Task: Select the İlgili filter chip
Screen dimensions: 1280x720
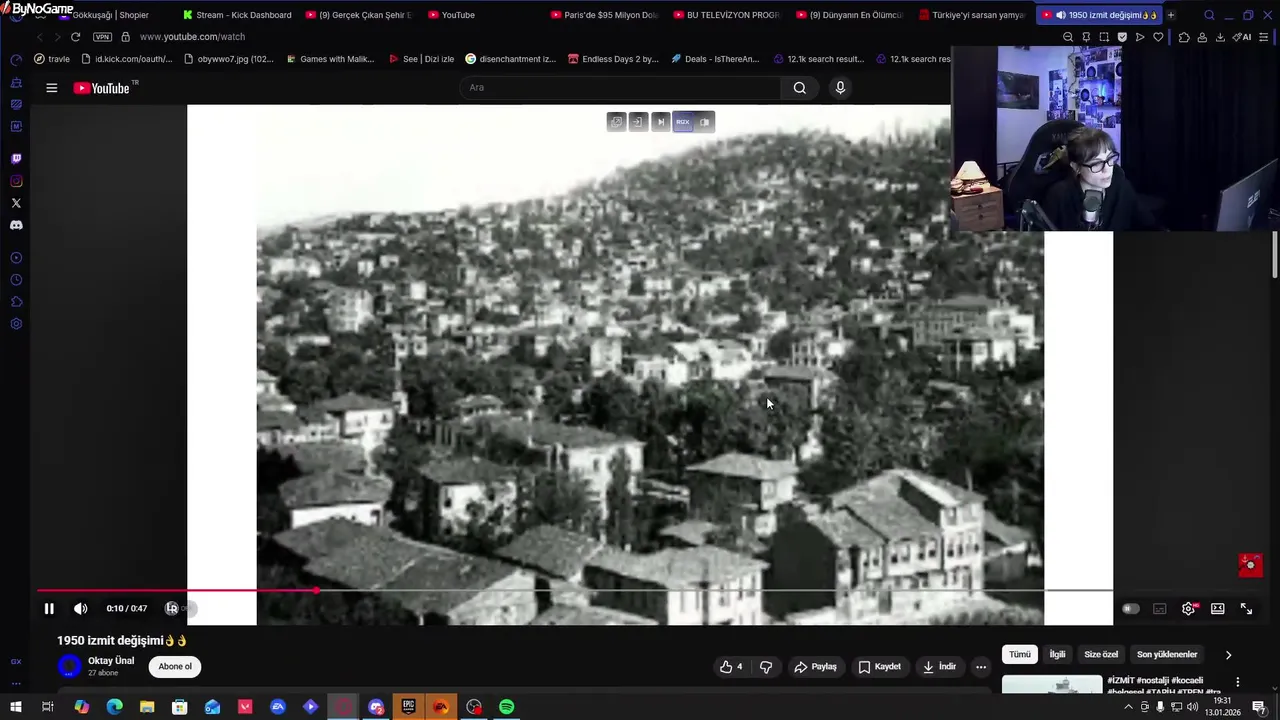Action: (1057, 654)
